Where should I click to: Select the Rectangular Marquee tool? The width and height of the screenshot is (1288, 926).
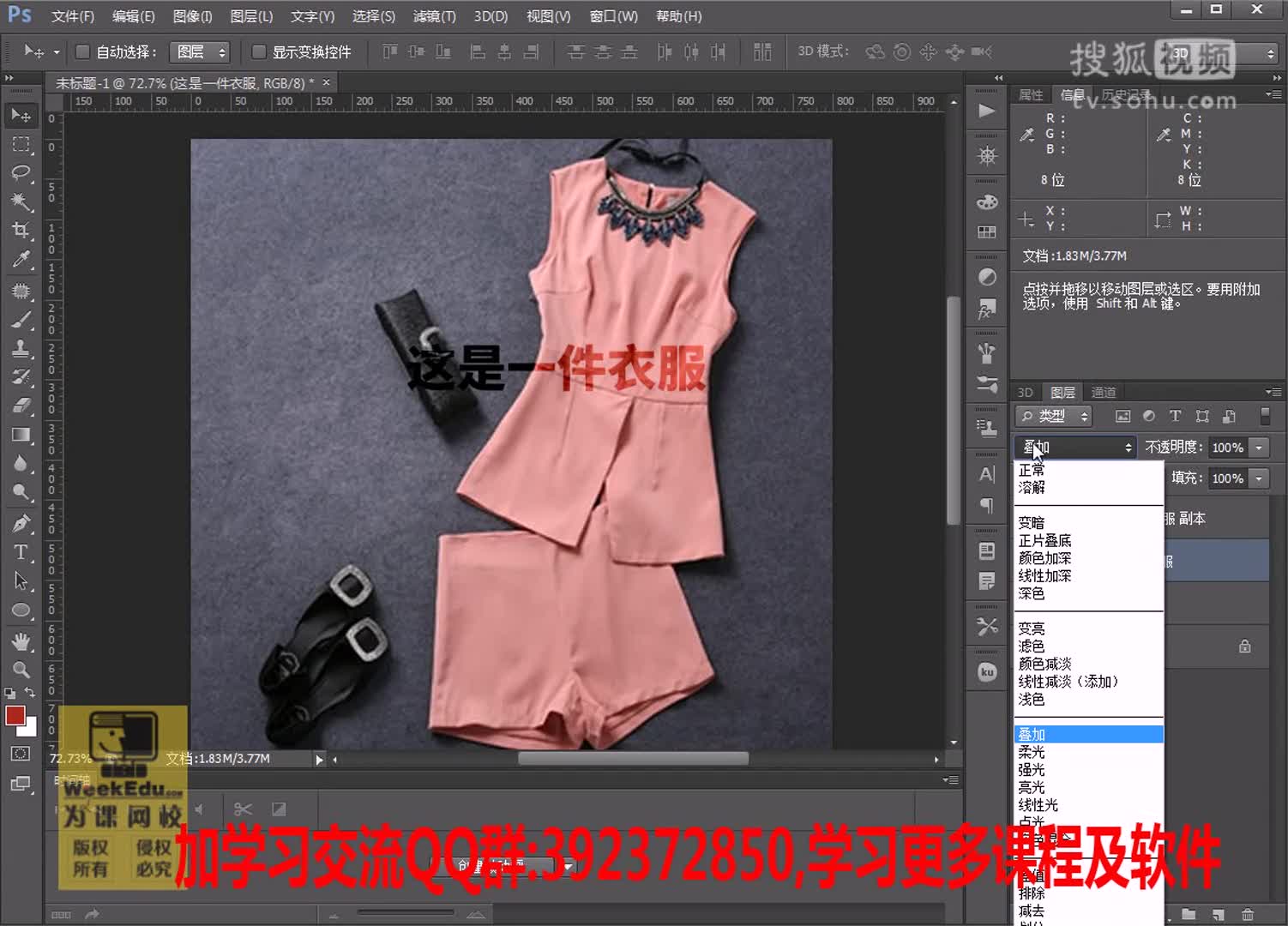(21, 144)
